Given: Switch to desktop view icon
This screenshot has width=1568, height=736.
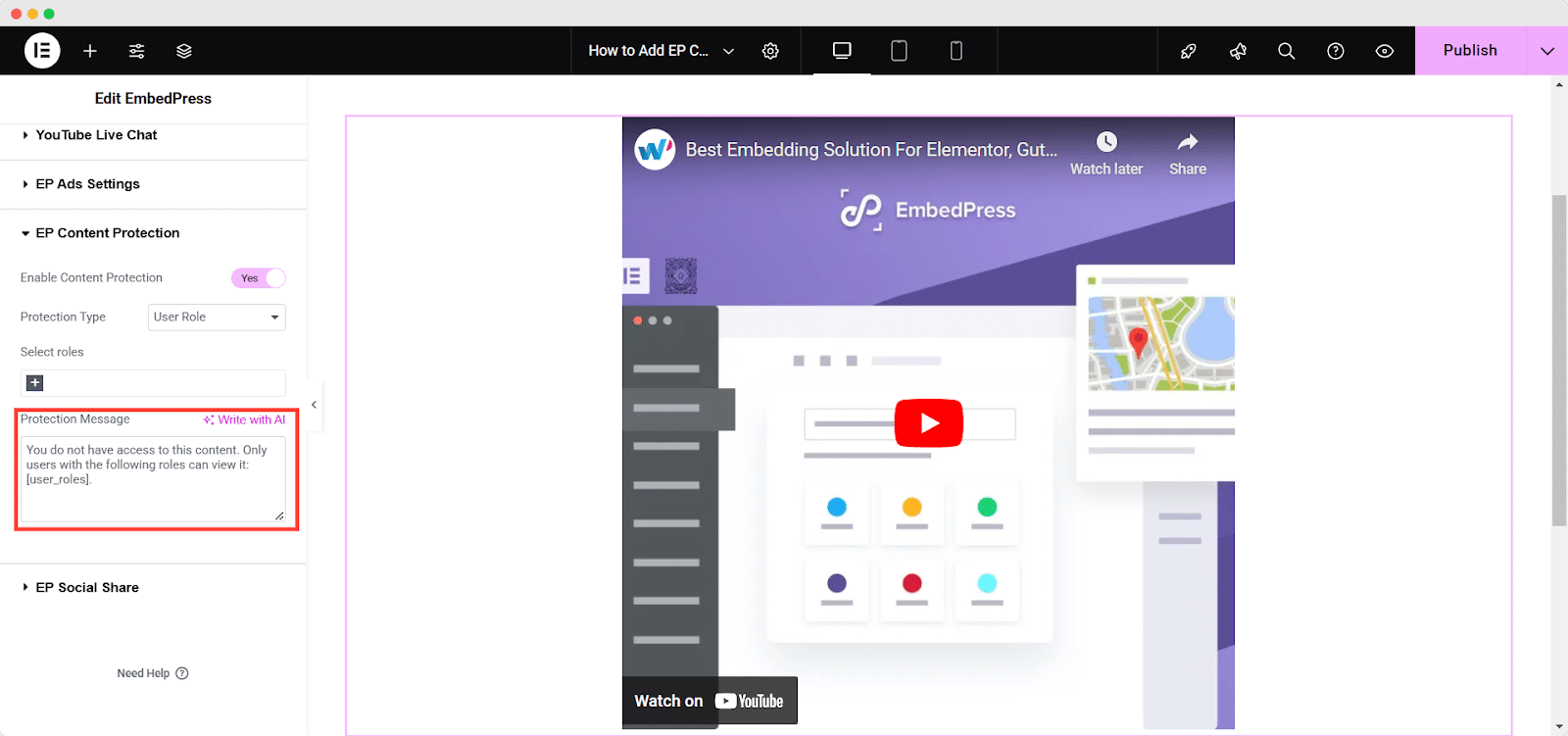Looking at the screenshot, I should tap(842, 51).
